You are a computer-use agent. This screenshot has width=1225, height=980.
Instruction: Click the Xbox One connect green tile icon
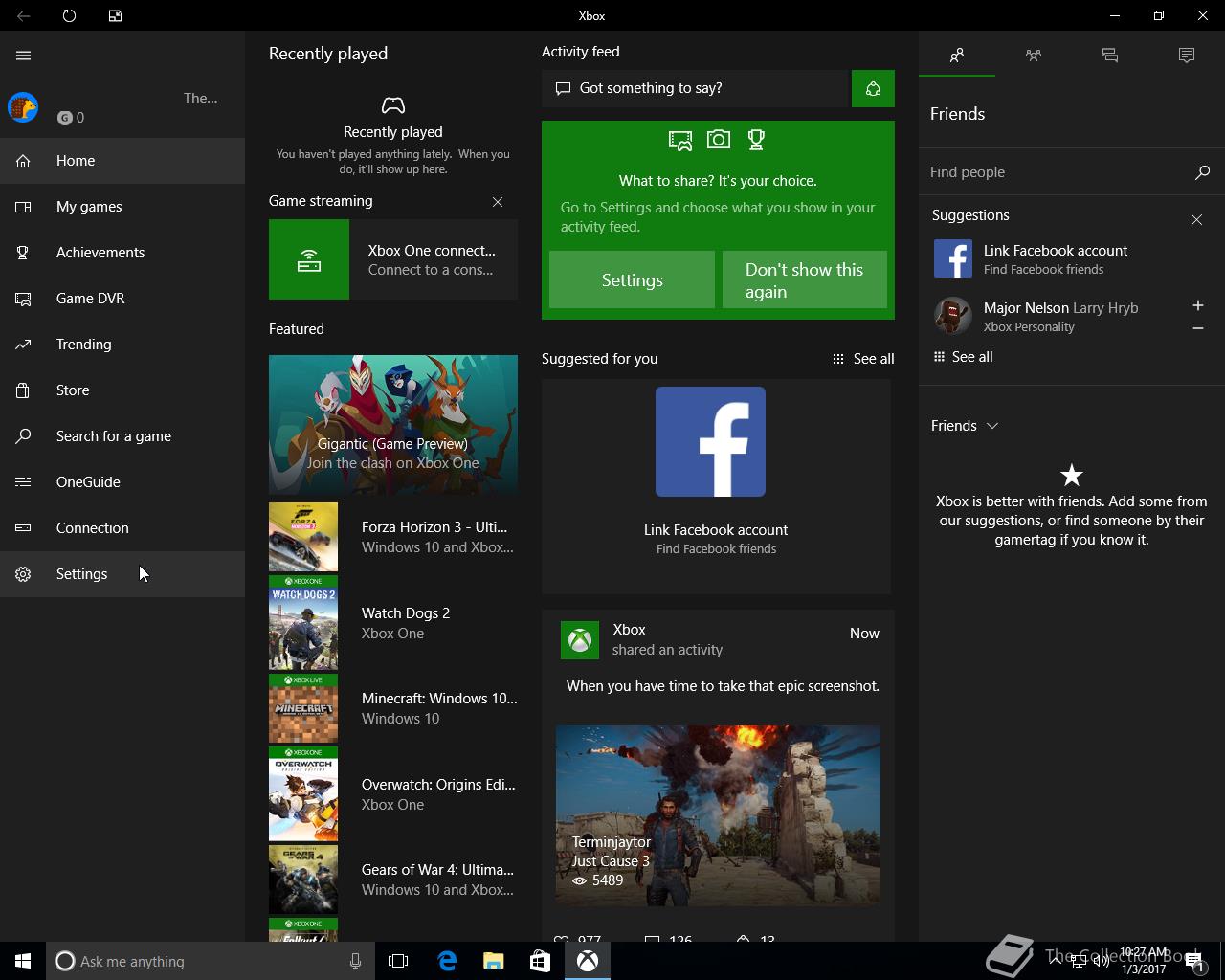(309, 259)
